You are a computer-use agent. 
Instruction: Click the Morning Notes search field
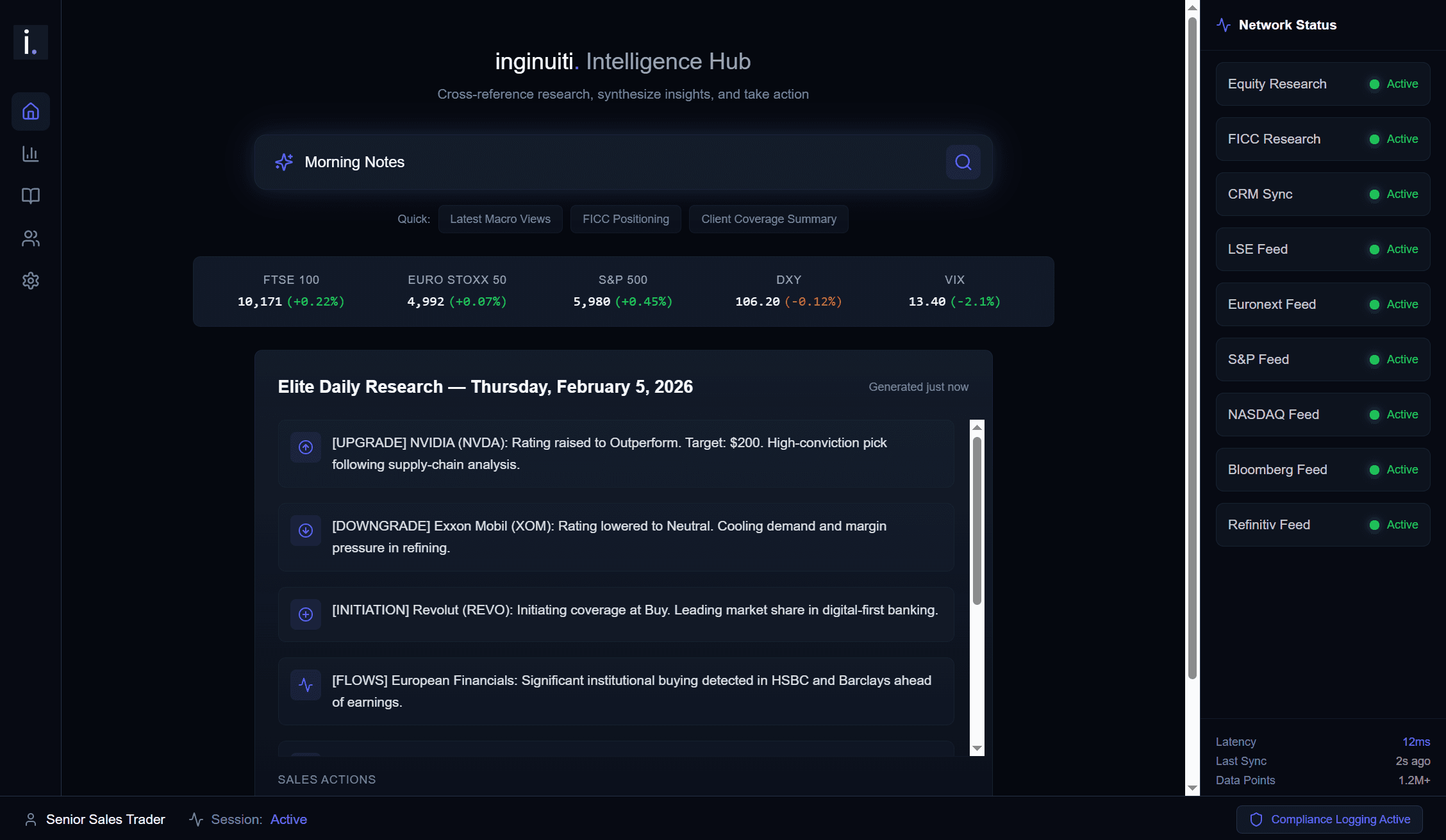pos(609,162)
